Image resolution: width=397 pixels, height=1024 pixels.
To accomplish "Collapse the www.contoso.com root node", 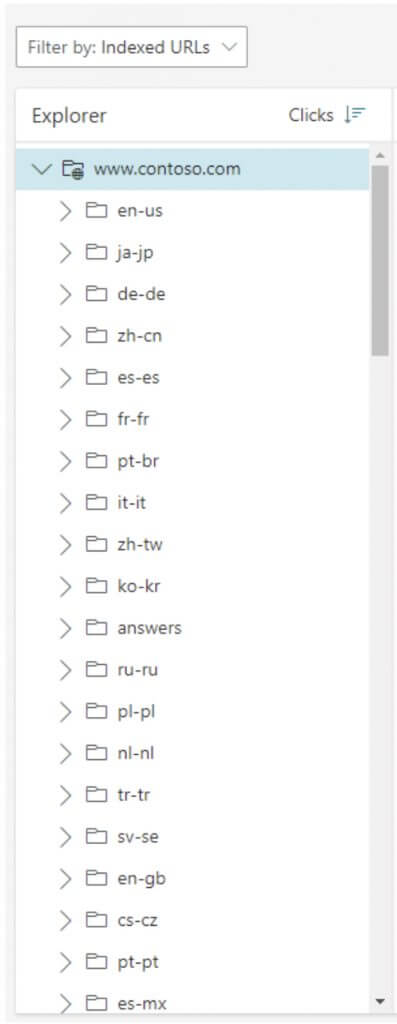I will coord(41,170).
